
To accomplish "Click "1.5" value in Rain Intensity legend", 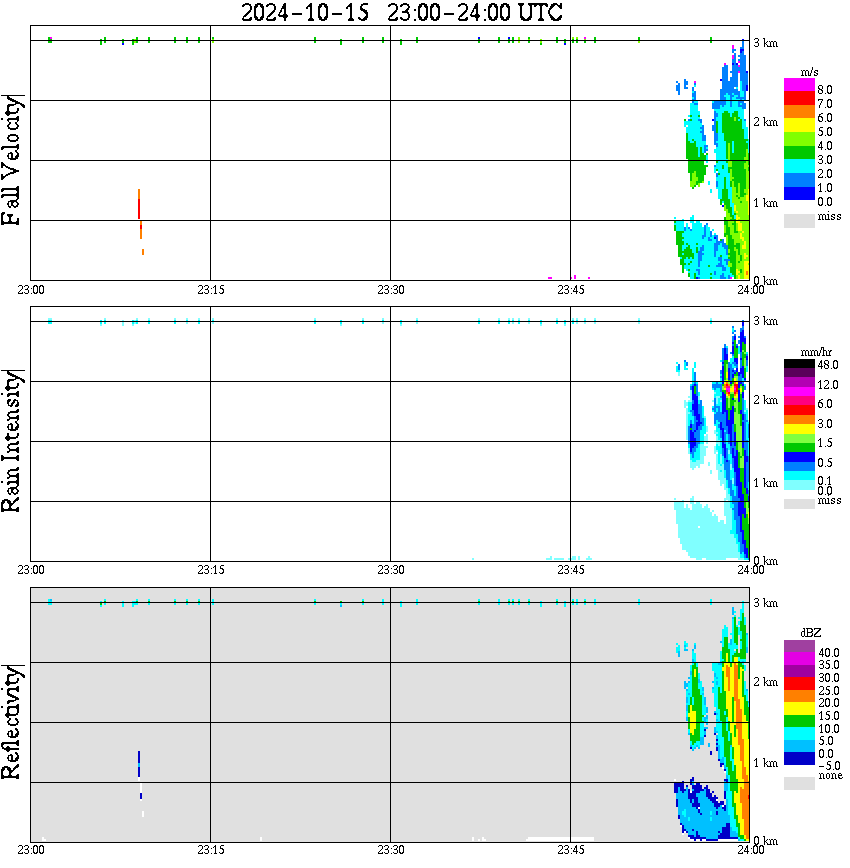I will tap(825, 442).
